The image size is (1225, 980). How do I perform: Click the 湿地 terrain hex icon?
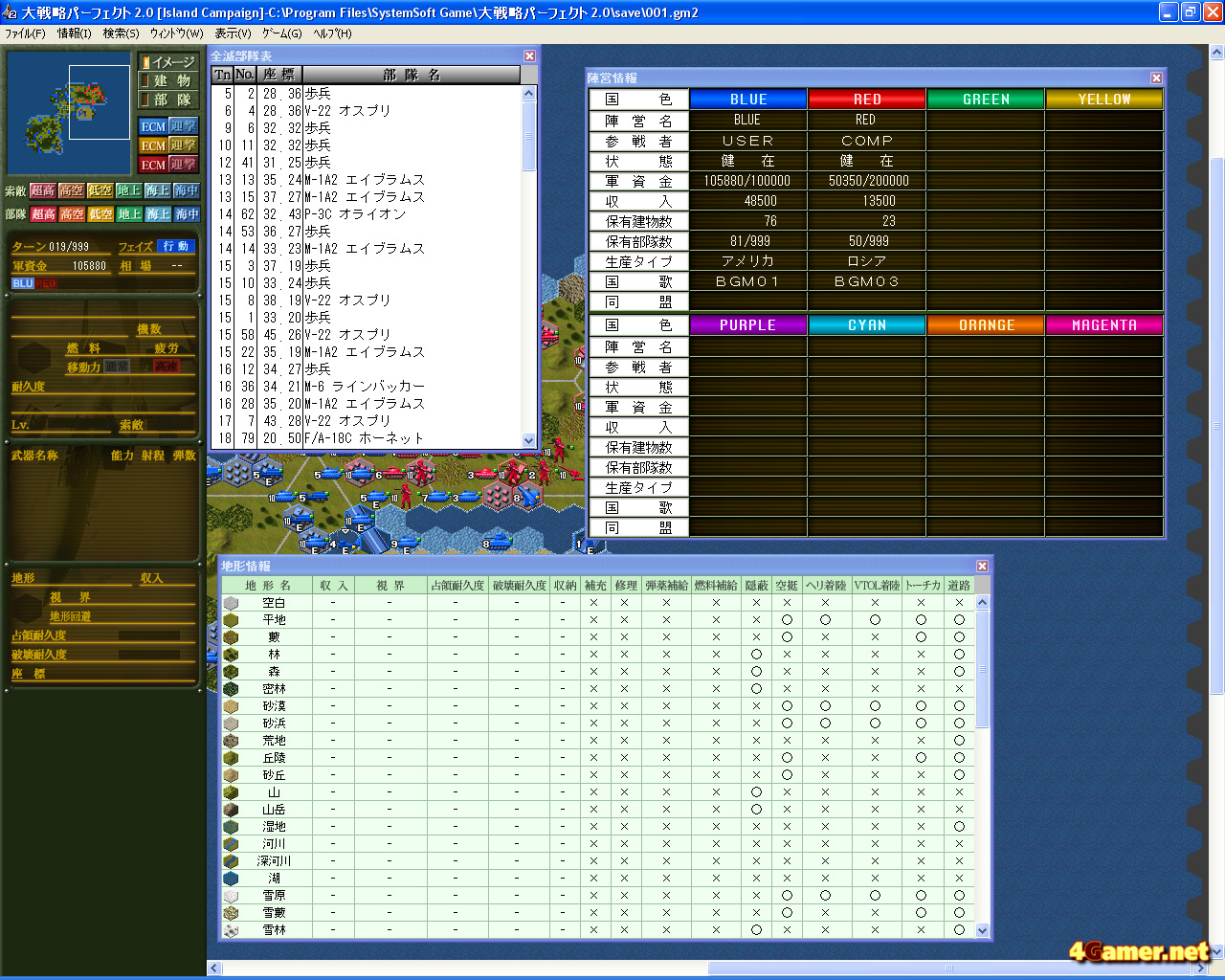(x=231, y=827)
